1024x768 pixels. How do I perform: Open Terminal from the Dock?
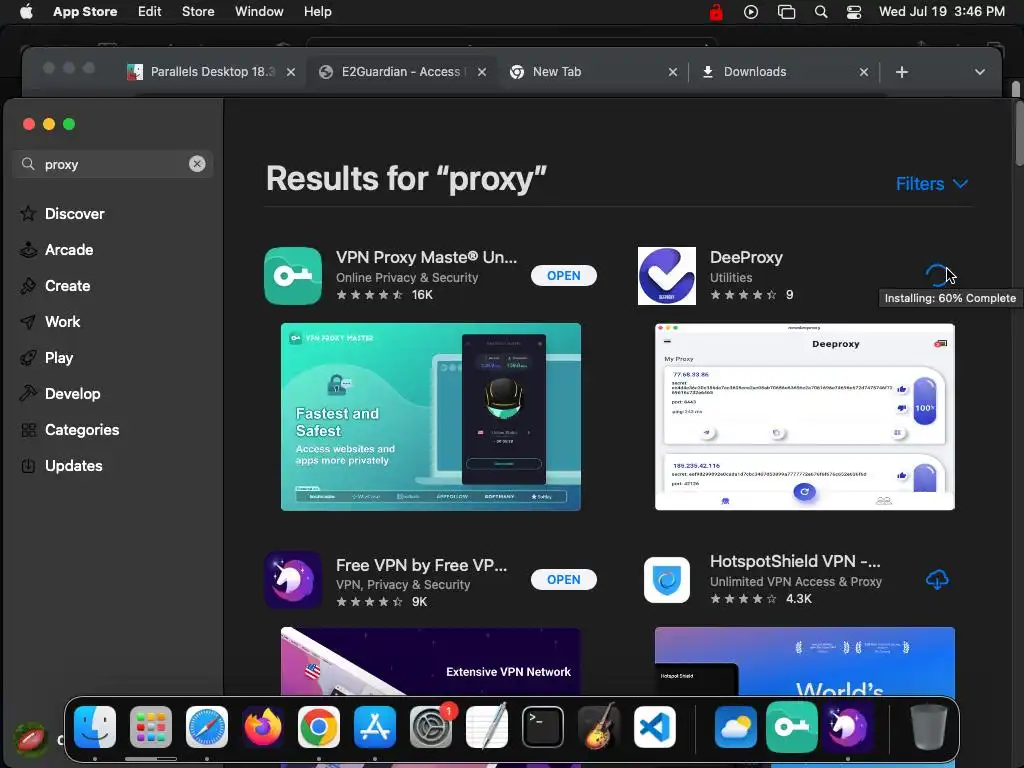tap(543, 727)
